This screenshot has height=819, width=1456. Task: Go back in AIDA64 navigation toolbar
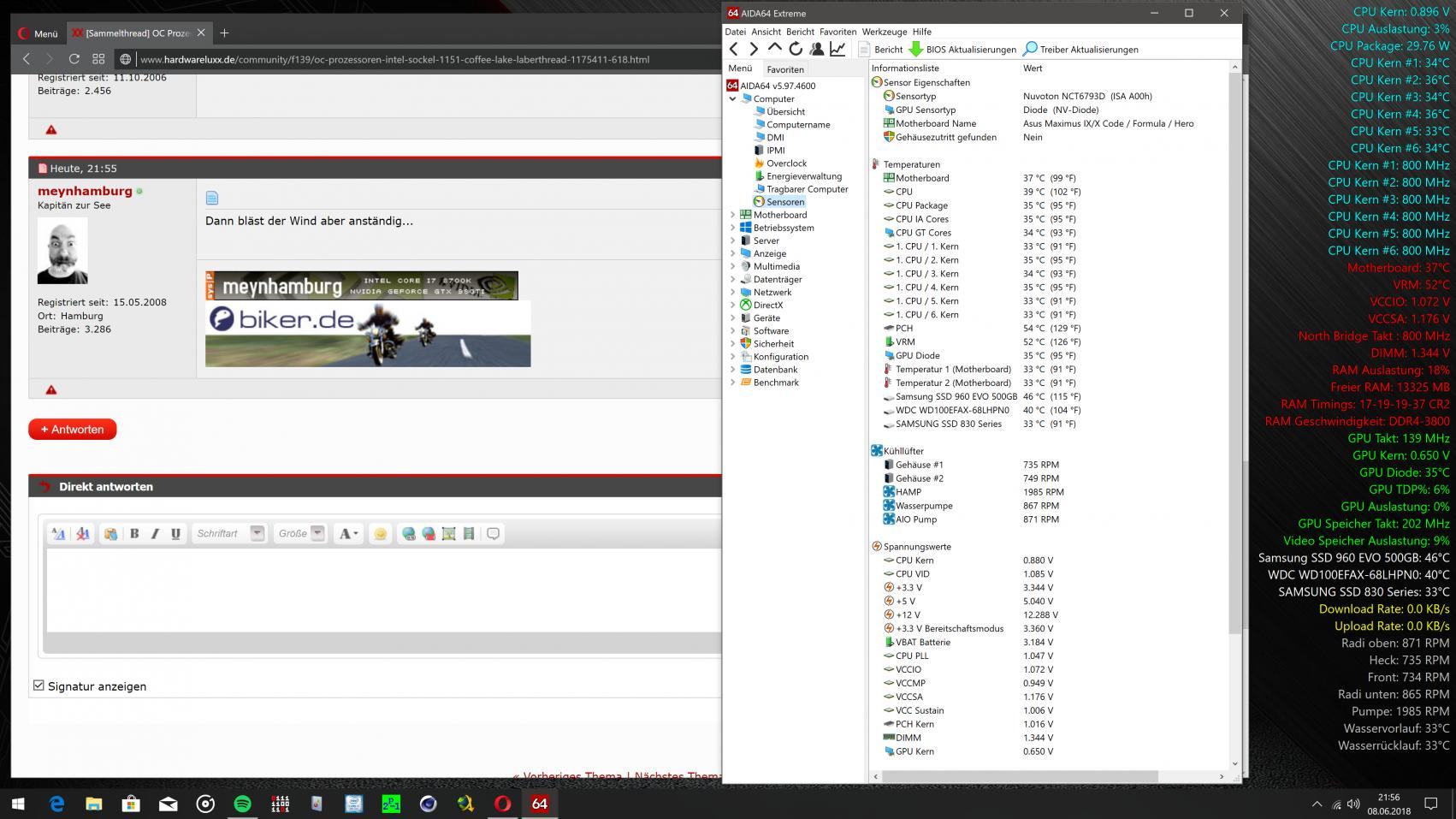pos(733,49)
